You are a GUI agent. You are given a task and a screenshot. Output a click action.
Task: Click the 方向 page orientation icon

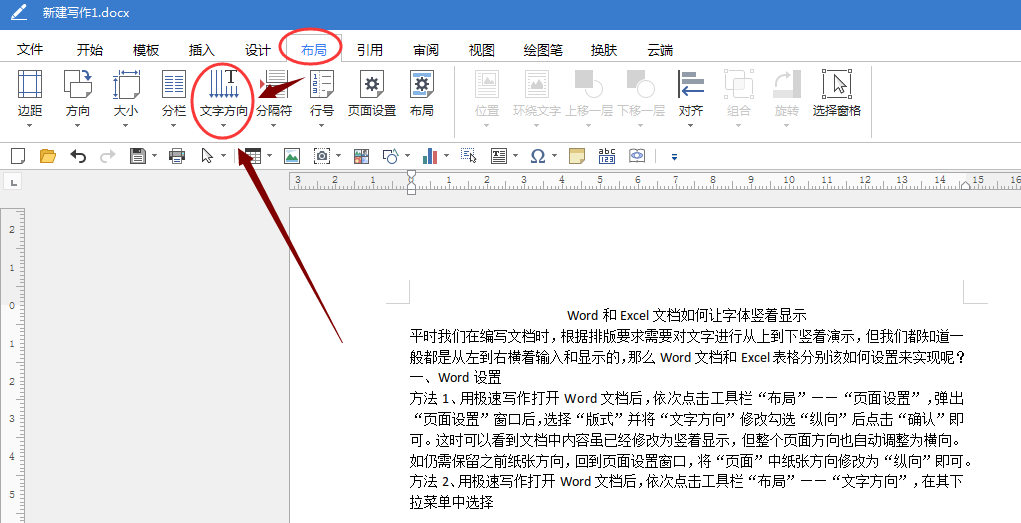(x=77, y=84)
